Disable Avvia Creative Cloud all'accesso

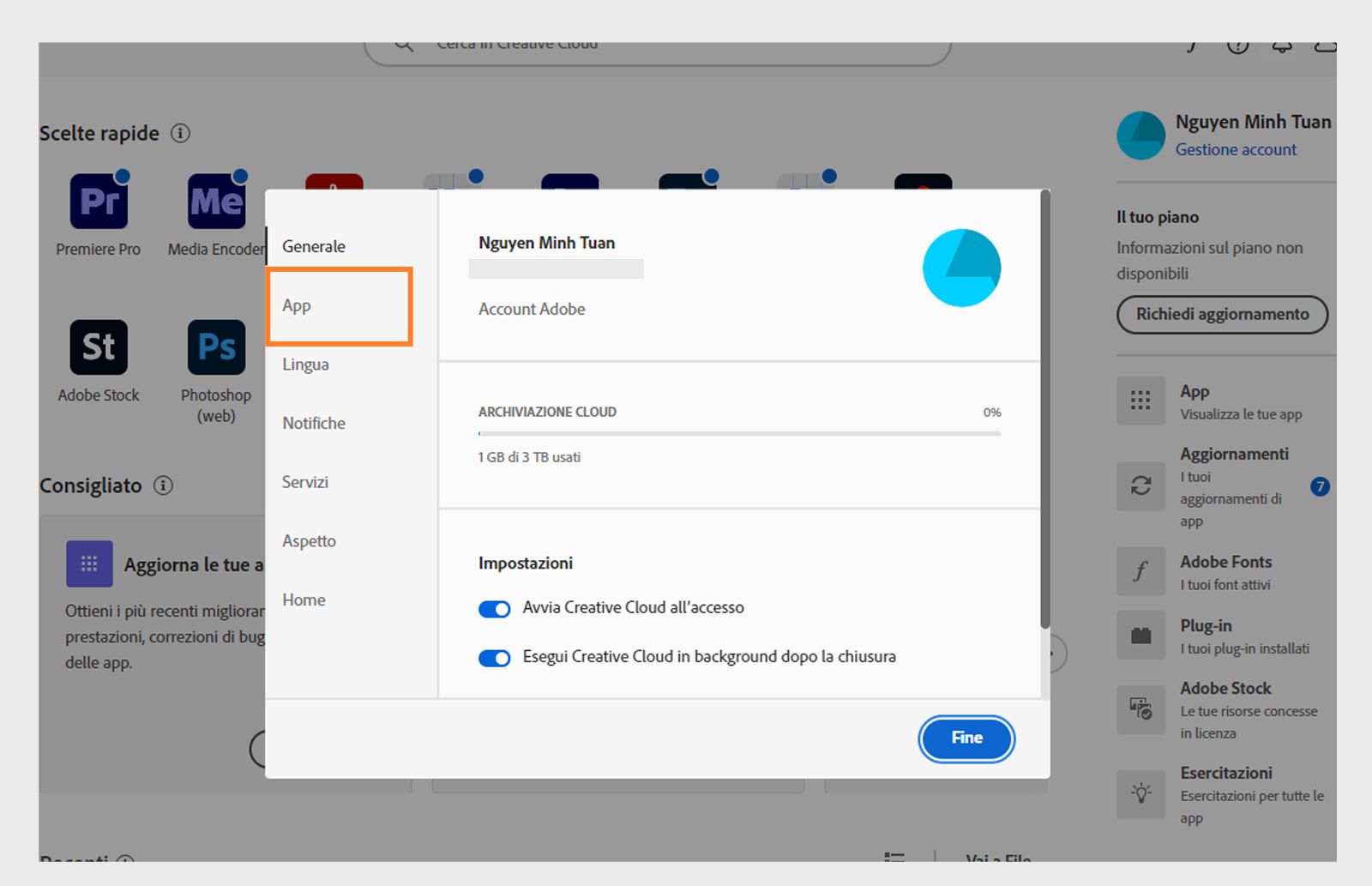tap(495, 608)
